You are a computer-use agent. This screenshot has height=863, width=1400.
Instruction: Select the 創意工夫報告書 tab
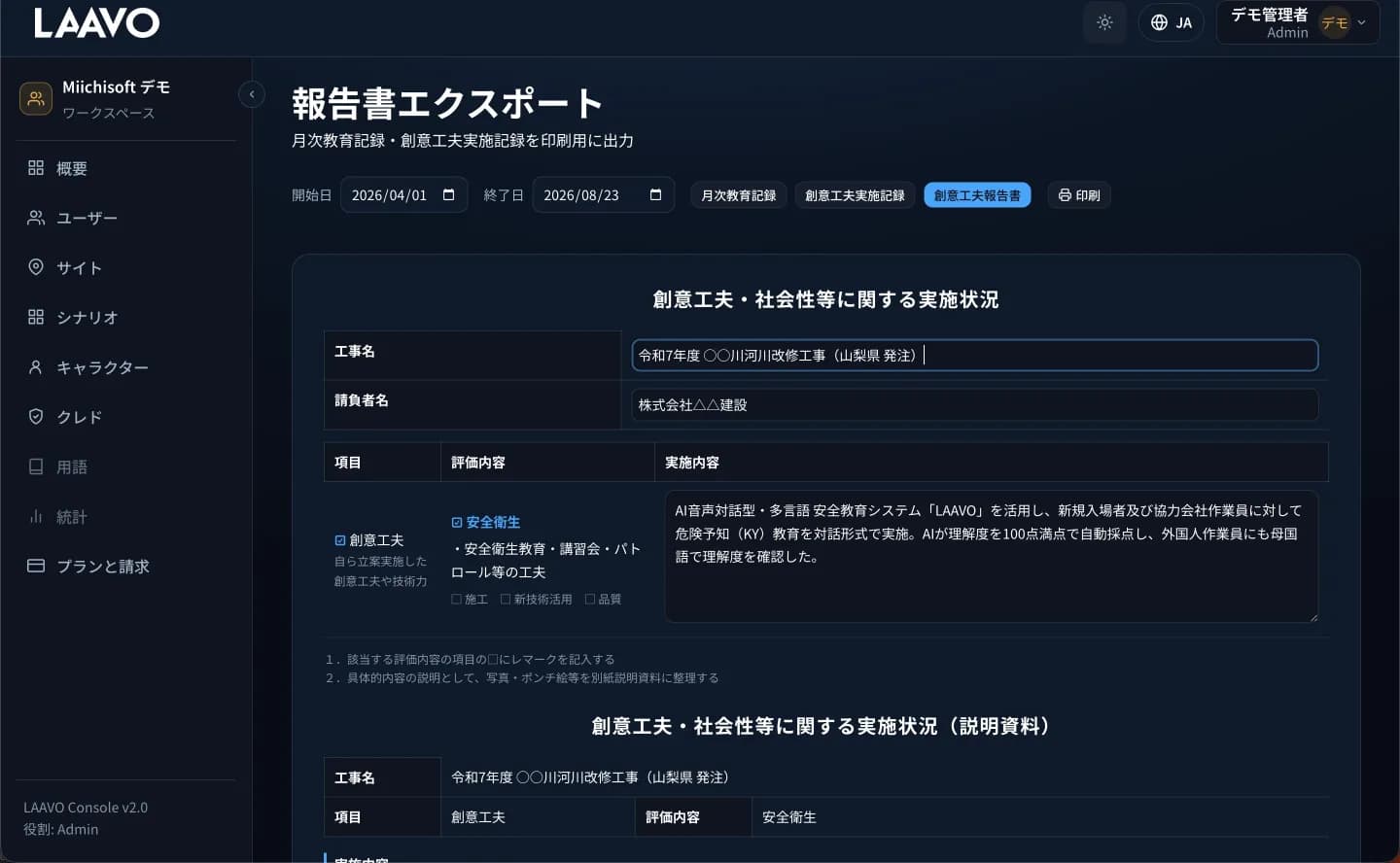977,195
